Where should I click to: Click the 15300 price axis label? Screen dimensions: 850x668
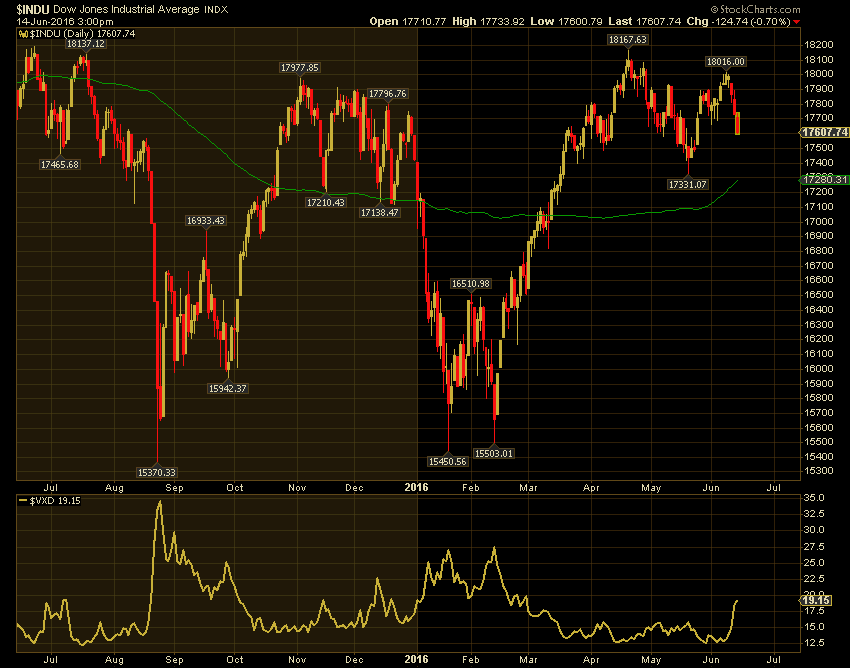tap(819, 471)
